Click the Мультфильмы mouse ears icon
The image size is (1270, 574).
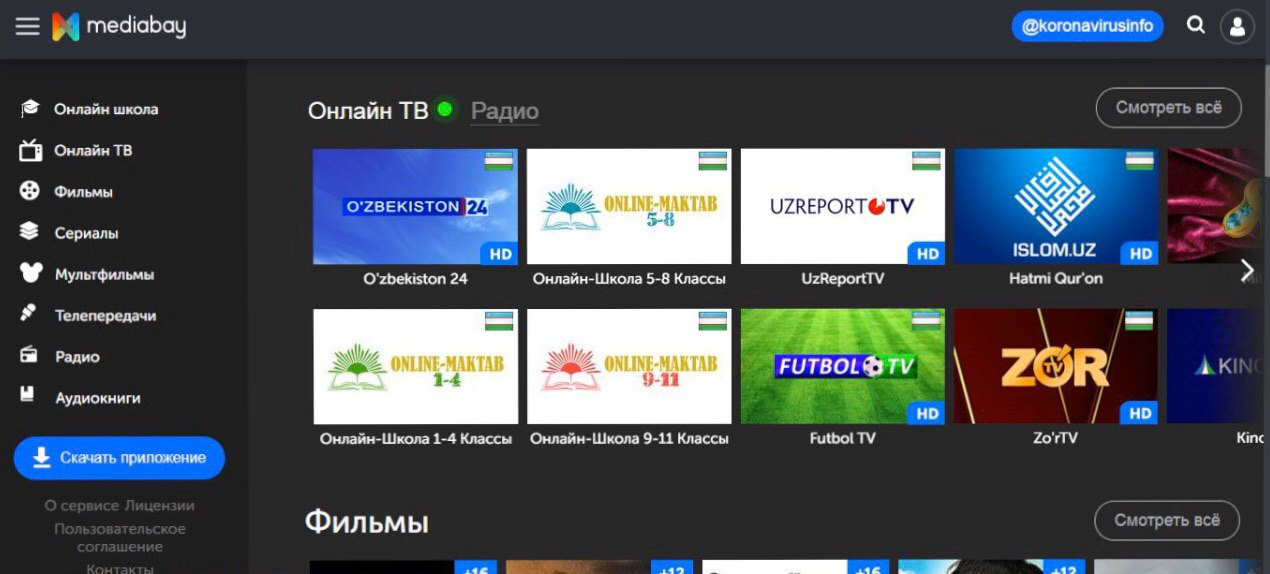(30, 273)
